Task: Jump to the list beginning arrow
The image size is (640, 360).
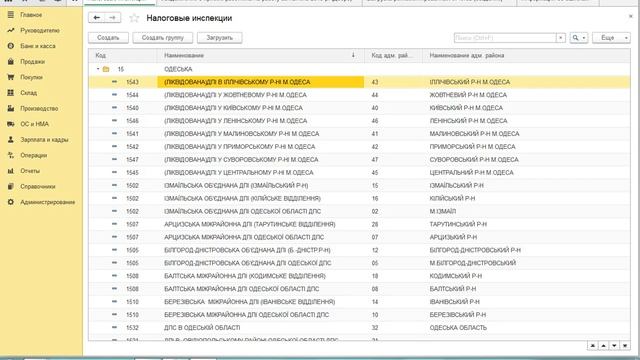Action: (x=593, y=346)
